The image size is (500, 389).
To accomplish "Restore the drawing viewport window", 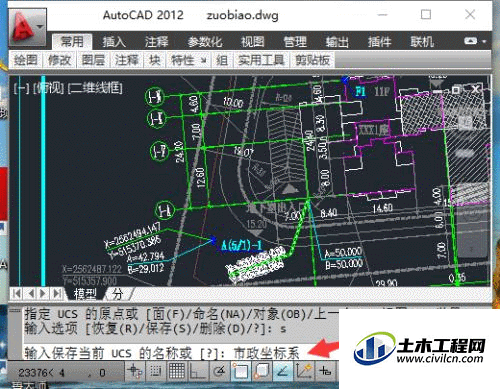I will pyautogui.click(x=456, y=89).
